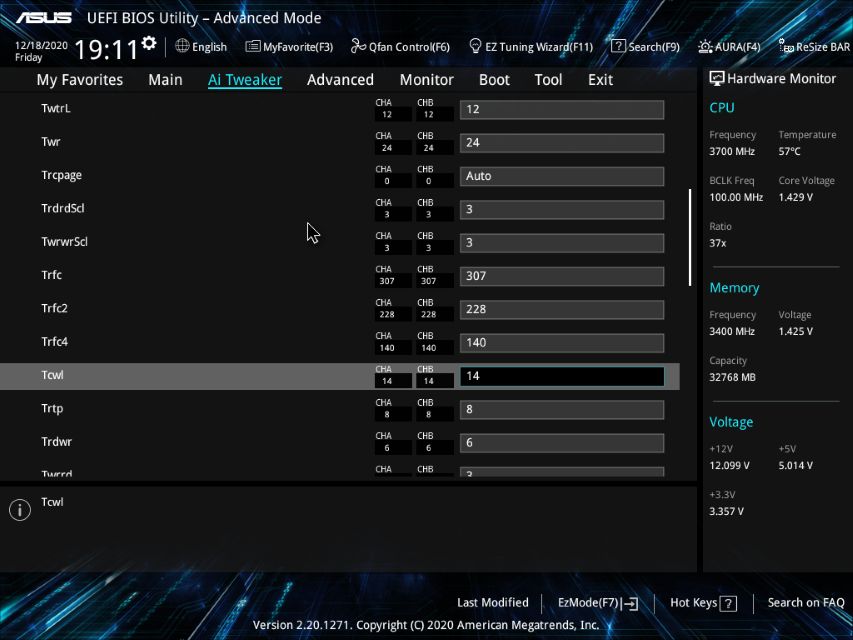Click the EzMode exit arrow icon
853x640 pixels.
point(629,603)
